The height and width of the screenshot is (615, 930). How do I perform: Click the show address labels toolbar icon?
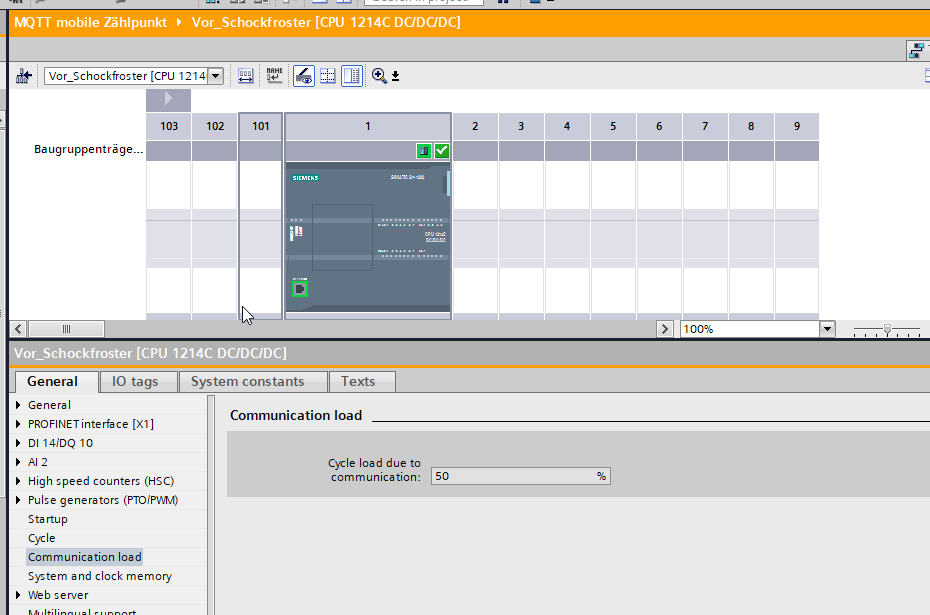(x=246, y=76)
